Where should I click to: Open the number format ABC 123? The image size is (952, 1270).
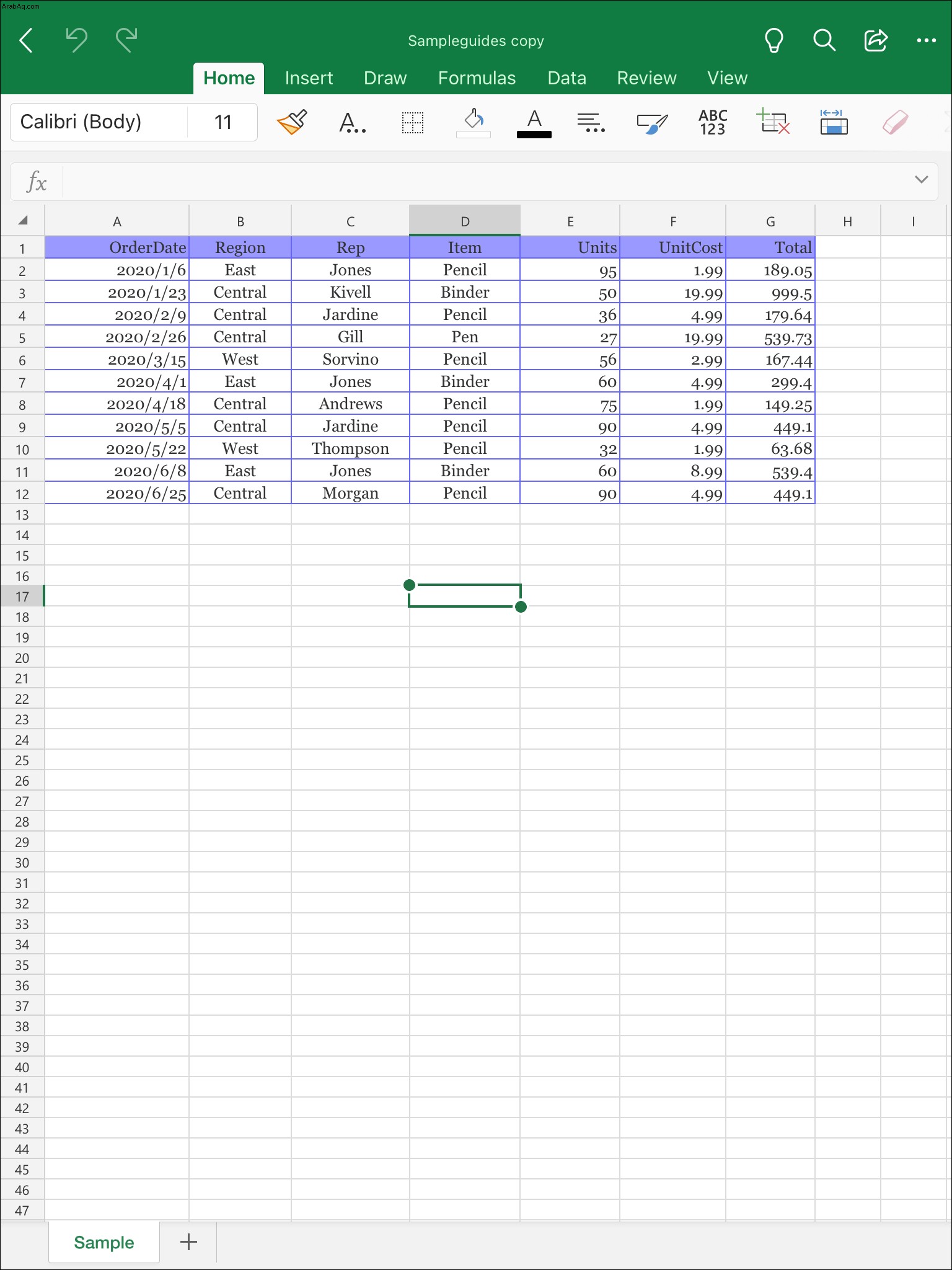713,122
